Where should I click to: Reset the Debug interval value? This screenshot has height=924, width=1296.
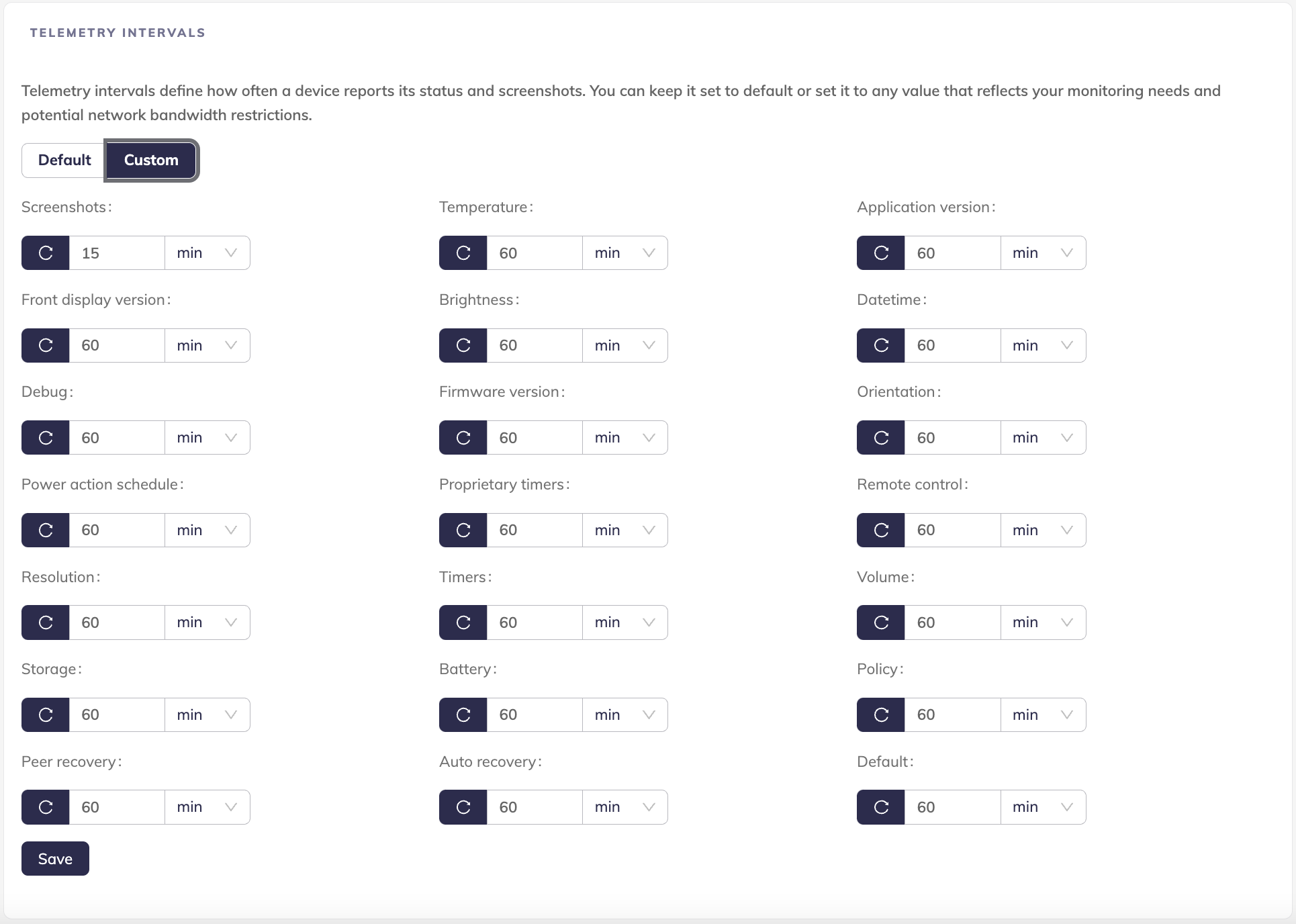coord(46,438)
